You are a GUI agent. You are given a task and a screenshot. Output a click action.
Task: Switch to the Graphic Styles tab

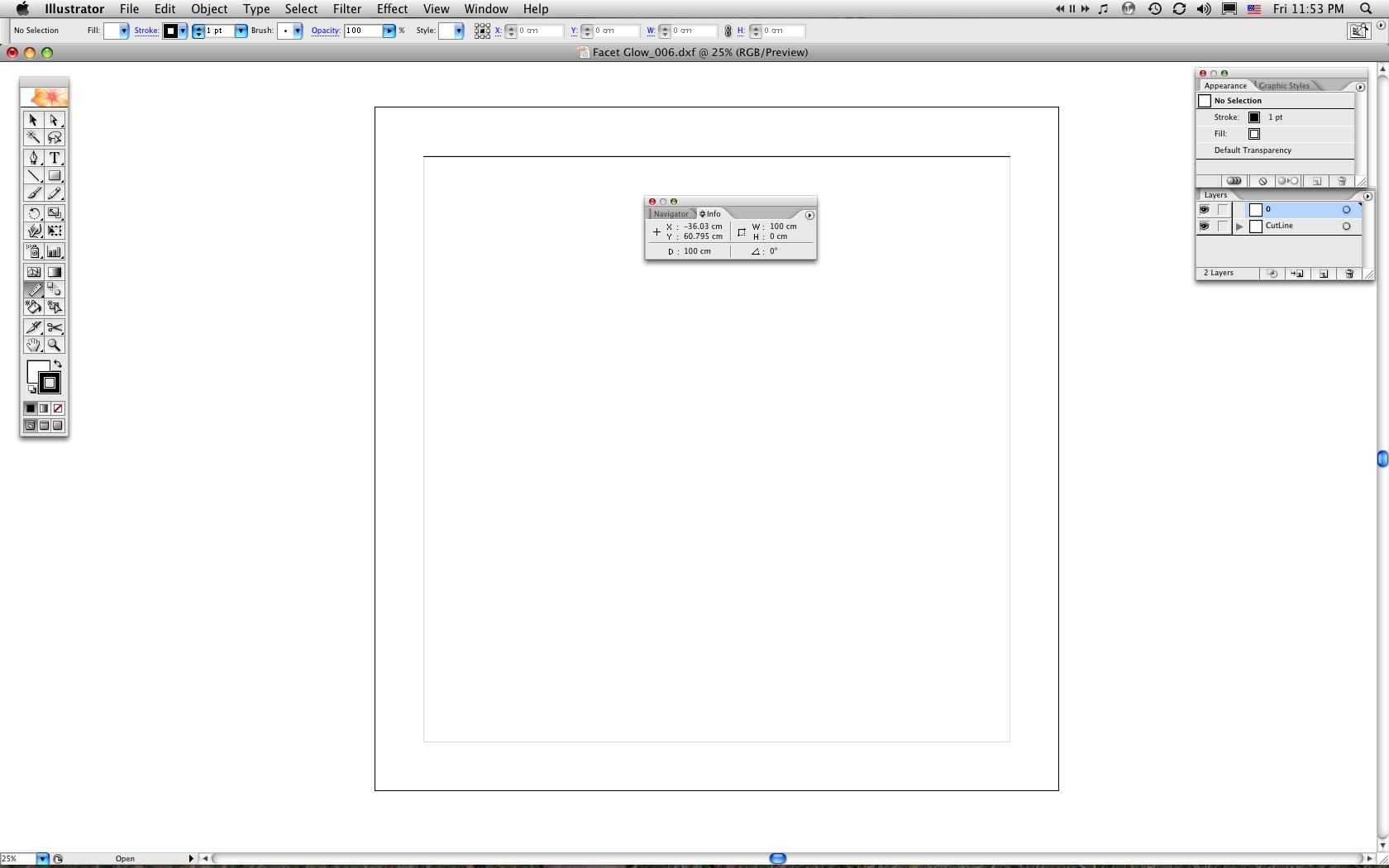click(x=1284, y=86)
